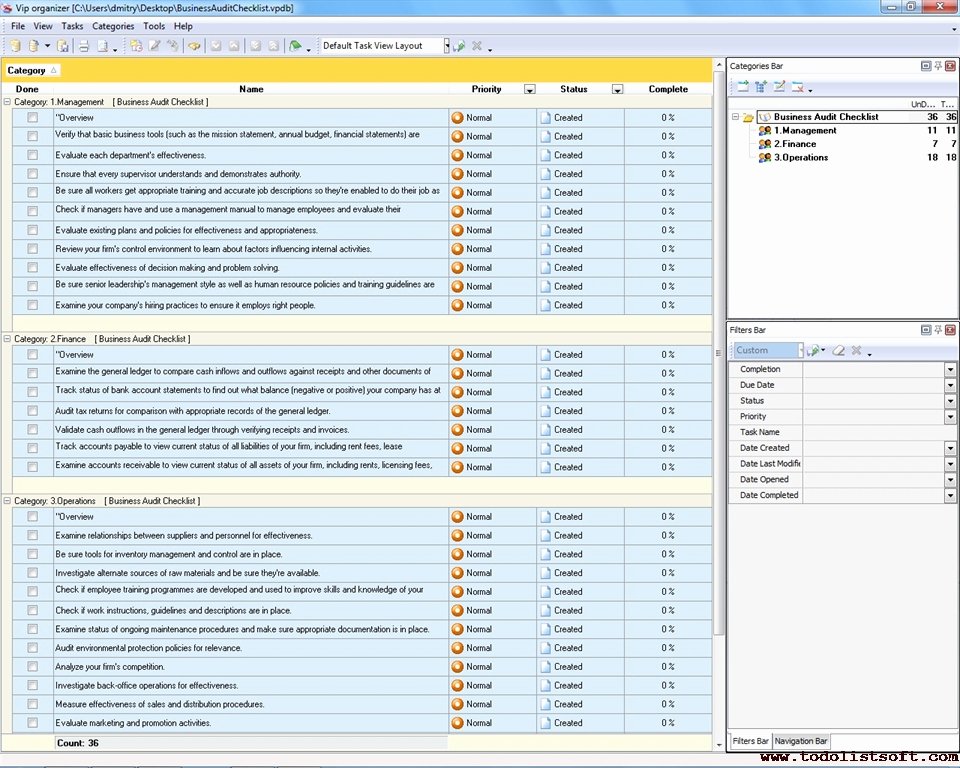This screenshot has width=960, height=768.
Task: Collapse the '3.Operations' category group
Action: click(7, 500)
